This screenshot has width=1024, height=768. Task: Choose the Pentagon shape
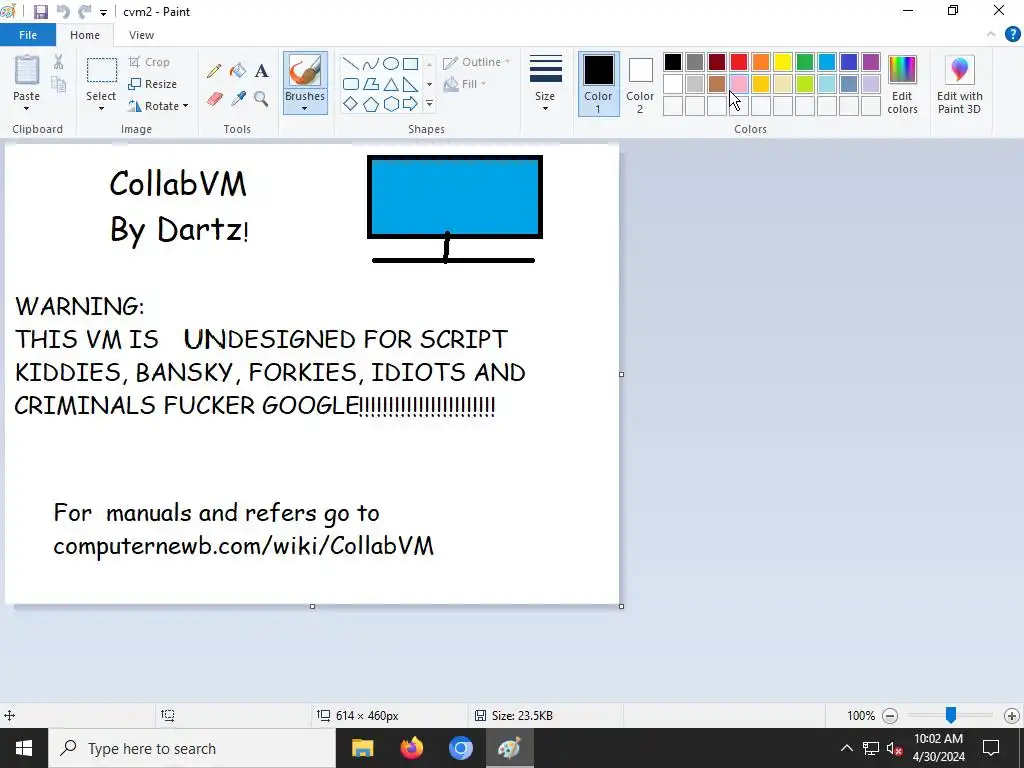pos(371,104)
